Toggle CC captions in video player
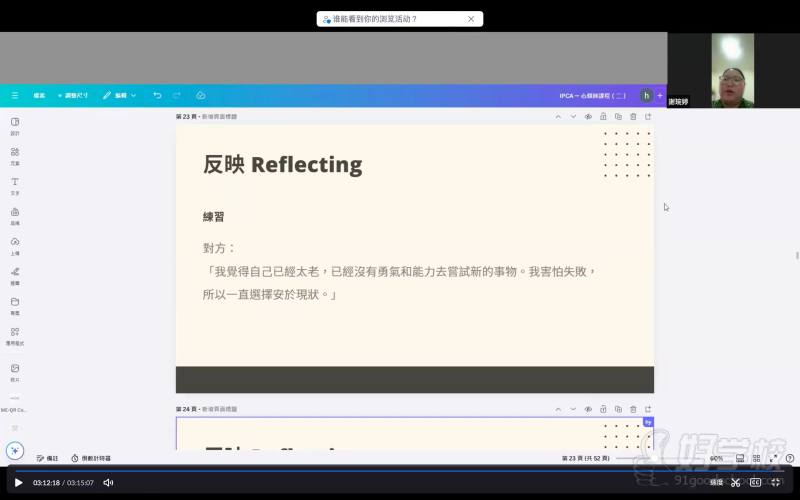Image resolution: width=800 pixels, height=500 pixels. pyautogui.click(x=756, y=483)
